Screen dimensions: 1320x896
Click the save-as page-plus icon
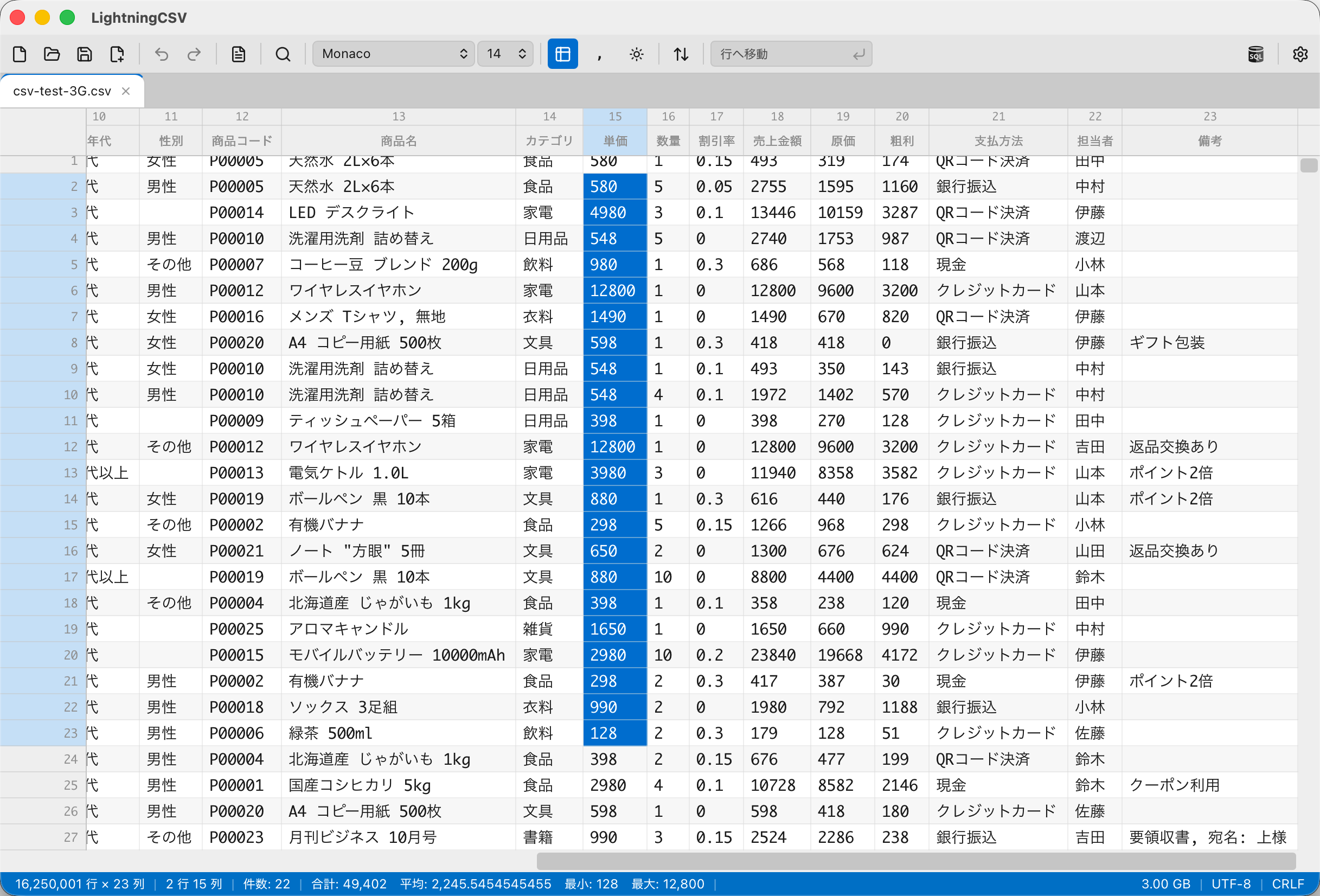[x=117, y=54]
